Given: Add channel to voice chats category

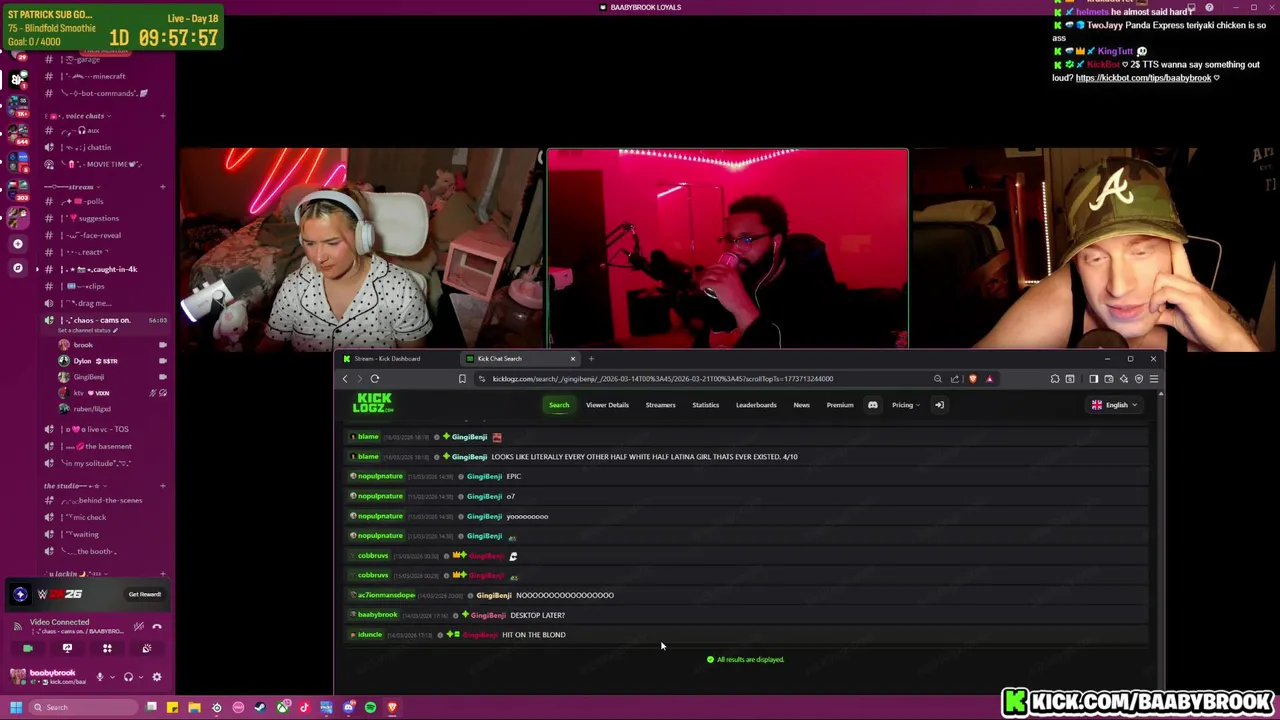Looking at the screenshot, I should (162, 116).
